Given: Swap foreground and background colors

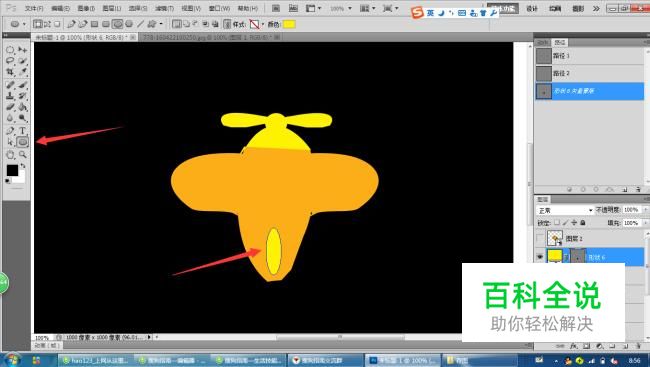Looking at the screenshot, I should (23, 165).
